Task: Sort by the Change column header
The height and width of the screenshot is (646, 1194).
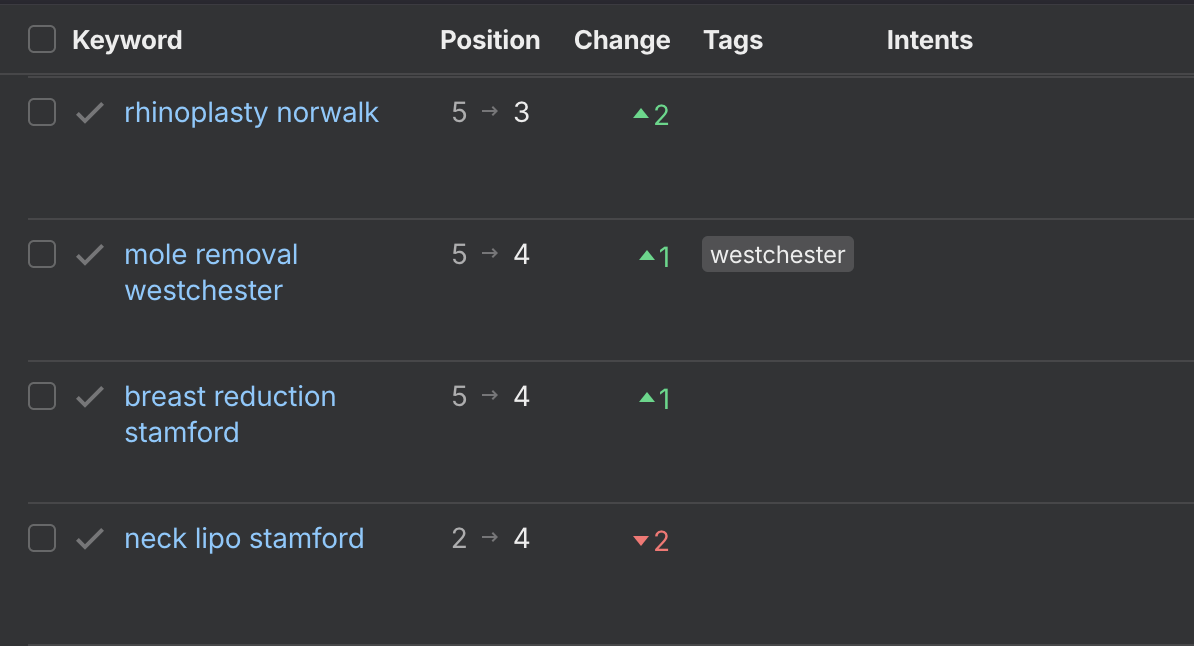Action: tap(622, 40)
